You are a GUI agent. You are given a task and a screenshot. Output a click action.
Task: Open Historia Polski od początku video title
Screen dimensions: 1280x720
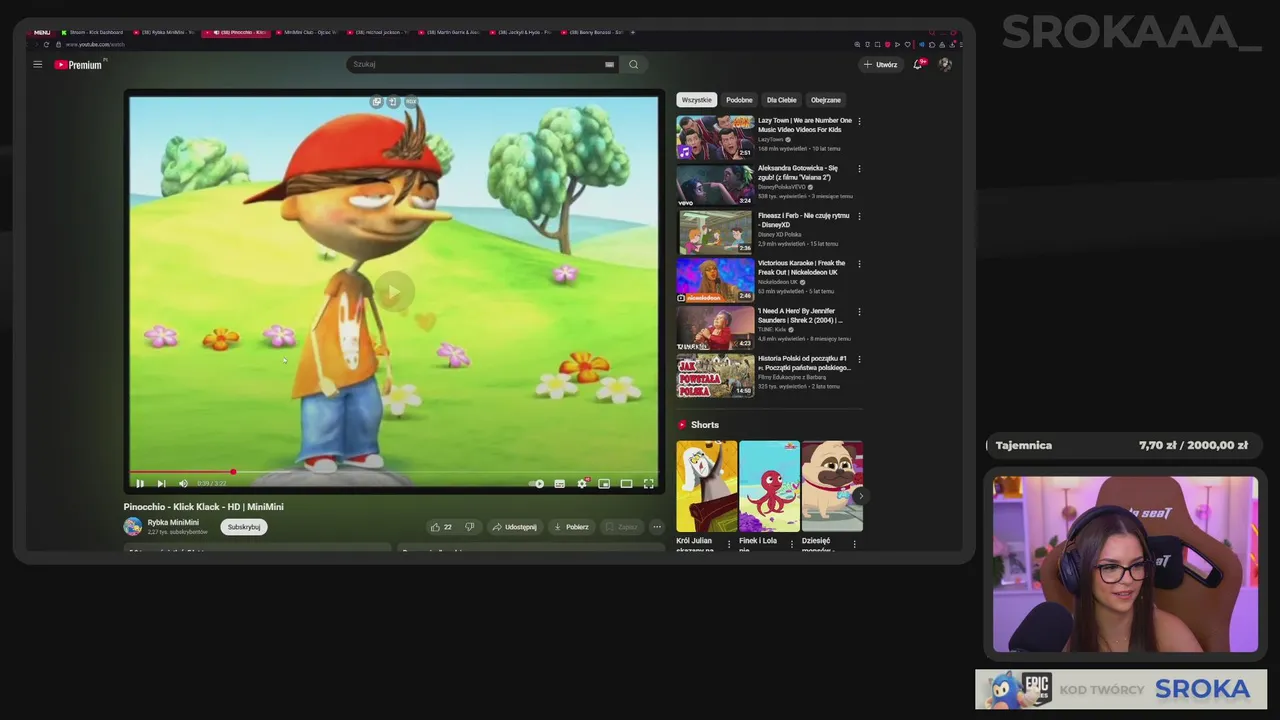(x=804, y=363)
